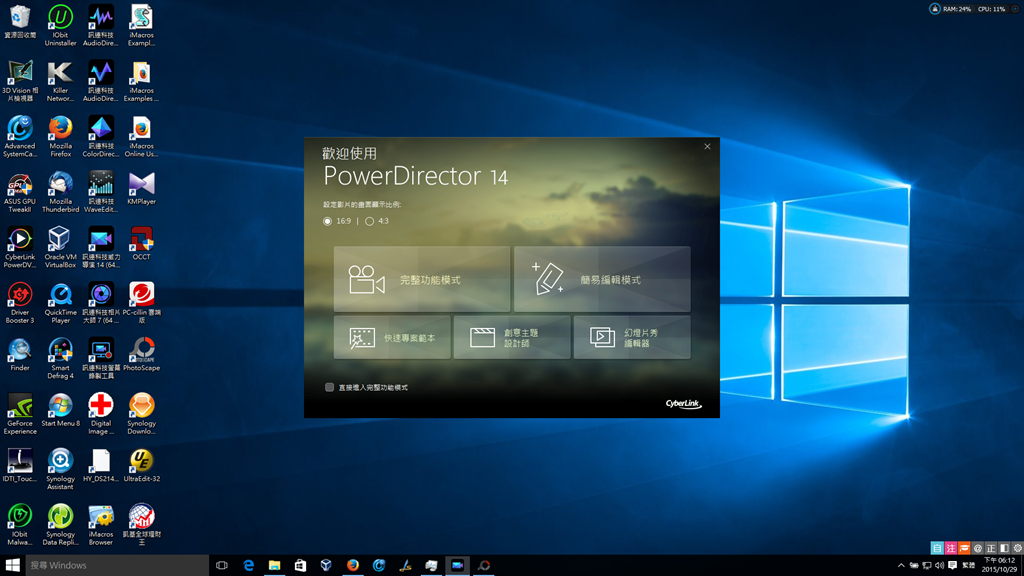Click the RAM usage monitor widget

coord(957,9)
